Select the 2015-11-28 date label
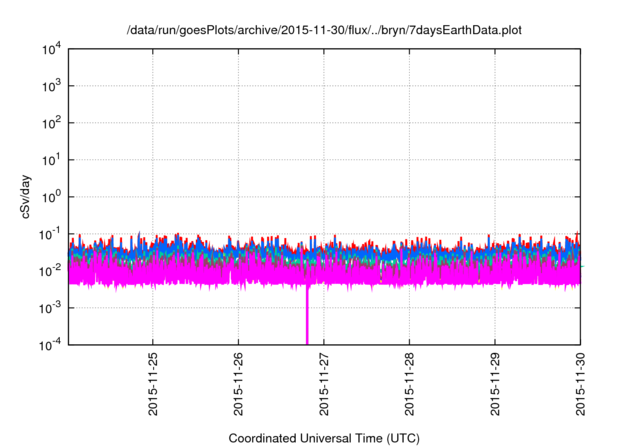This screenshot has height=448, width=640. [409, 384]
